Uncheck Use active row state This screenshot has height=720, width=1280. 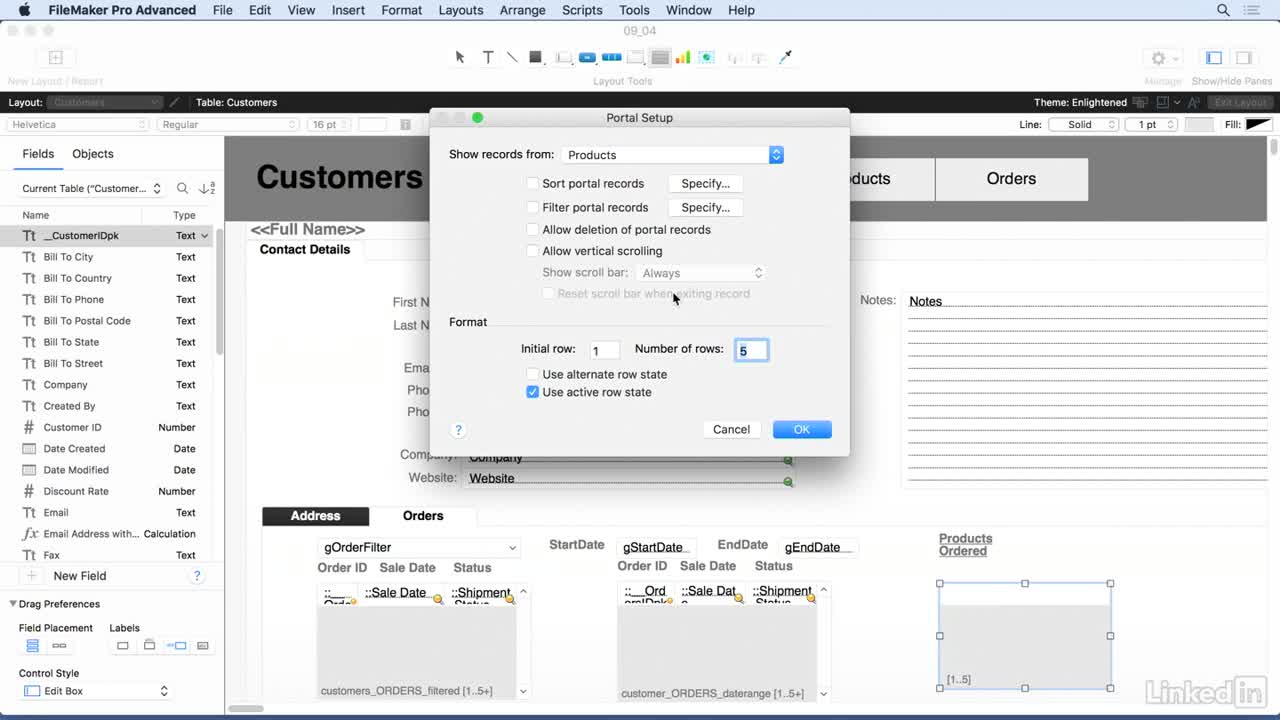pyautogui.click(x=533, y=392)
